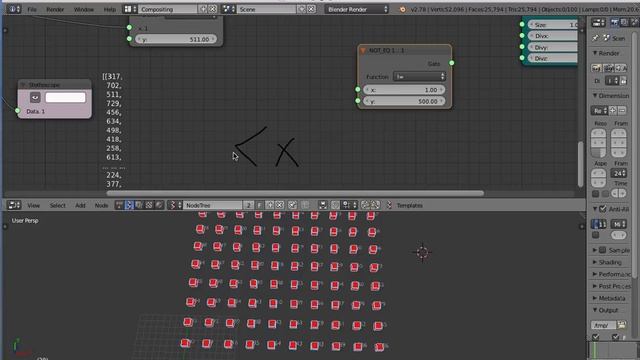The height and width of the screenshot is (360, 640).
Task: Copy selected nodes to clipboard icon
Action: [x=365, y=205]
